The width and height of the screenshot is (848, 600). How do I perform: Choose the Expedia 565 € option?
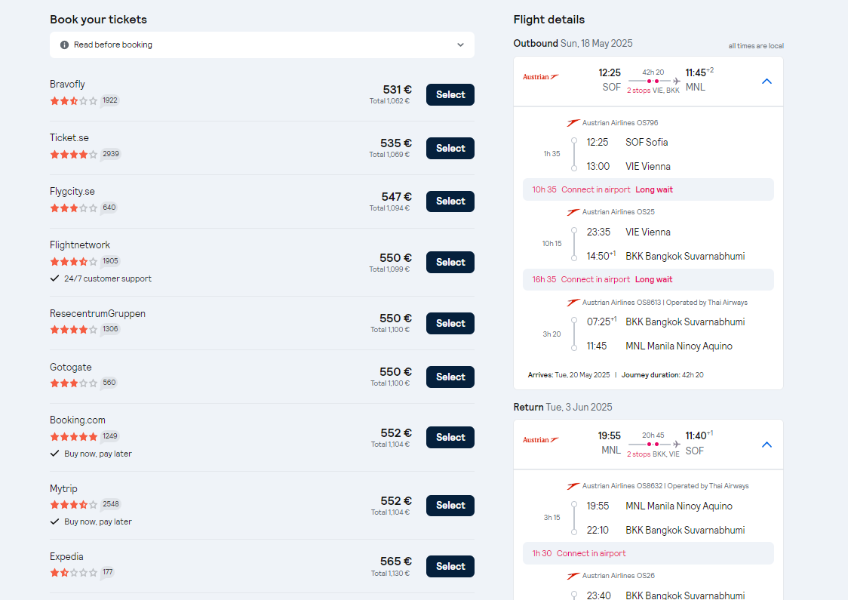coord(450,566)
